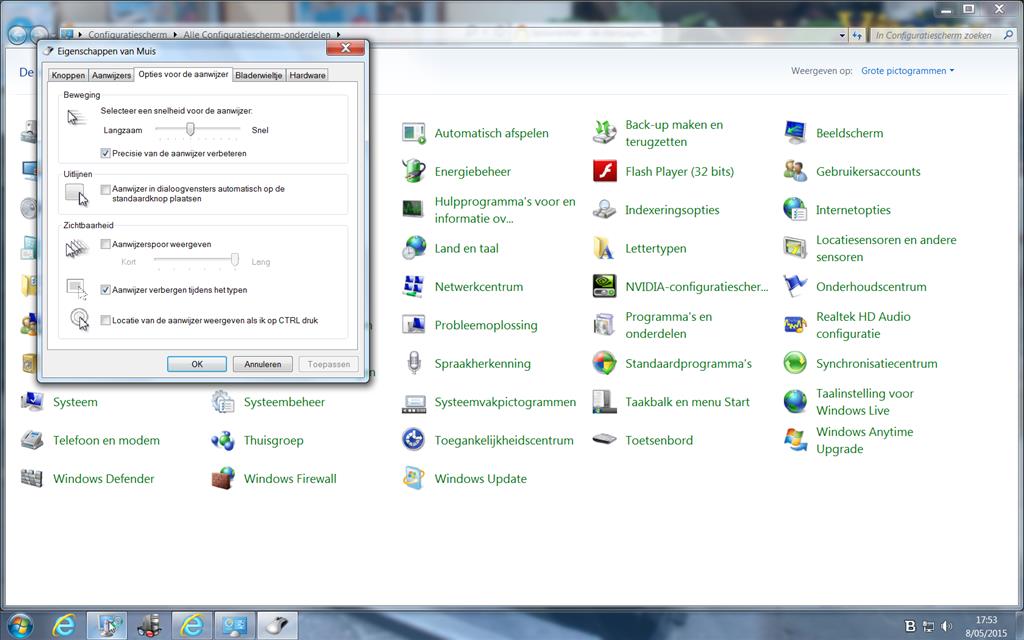Click the Realtek HD Audio configuratie icon
The width and height of the screenshot is (1024, 640).
(795, 325)
